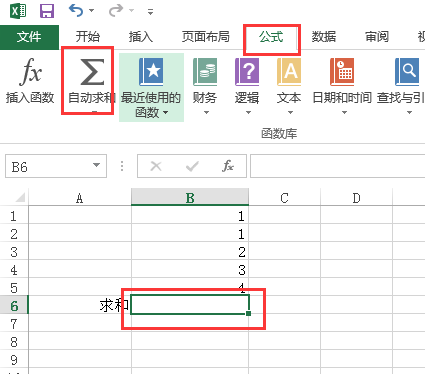Screen dimensions: 425x374
Task: Click cell B3 containing 2
Action: pyautogui.click(x=190, y=252)
